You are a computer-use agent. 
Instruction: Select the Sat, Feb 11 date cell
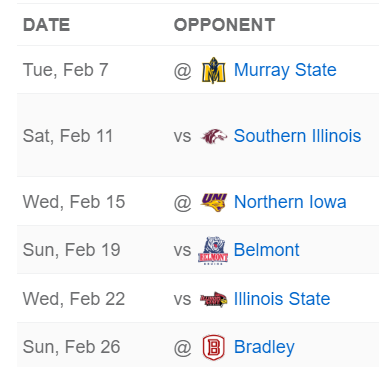click(x=68, y=136)
